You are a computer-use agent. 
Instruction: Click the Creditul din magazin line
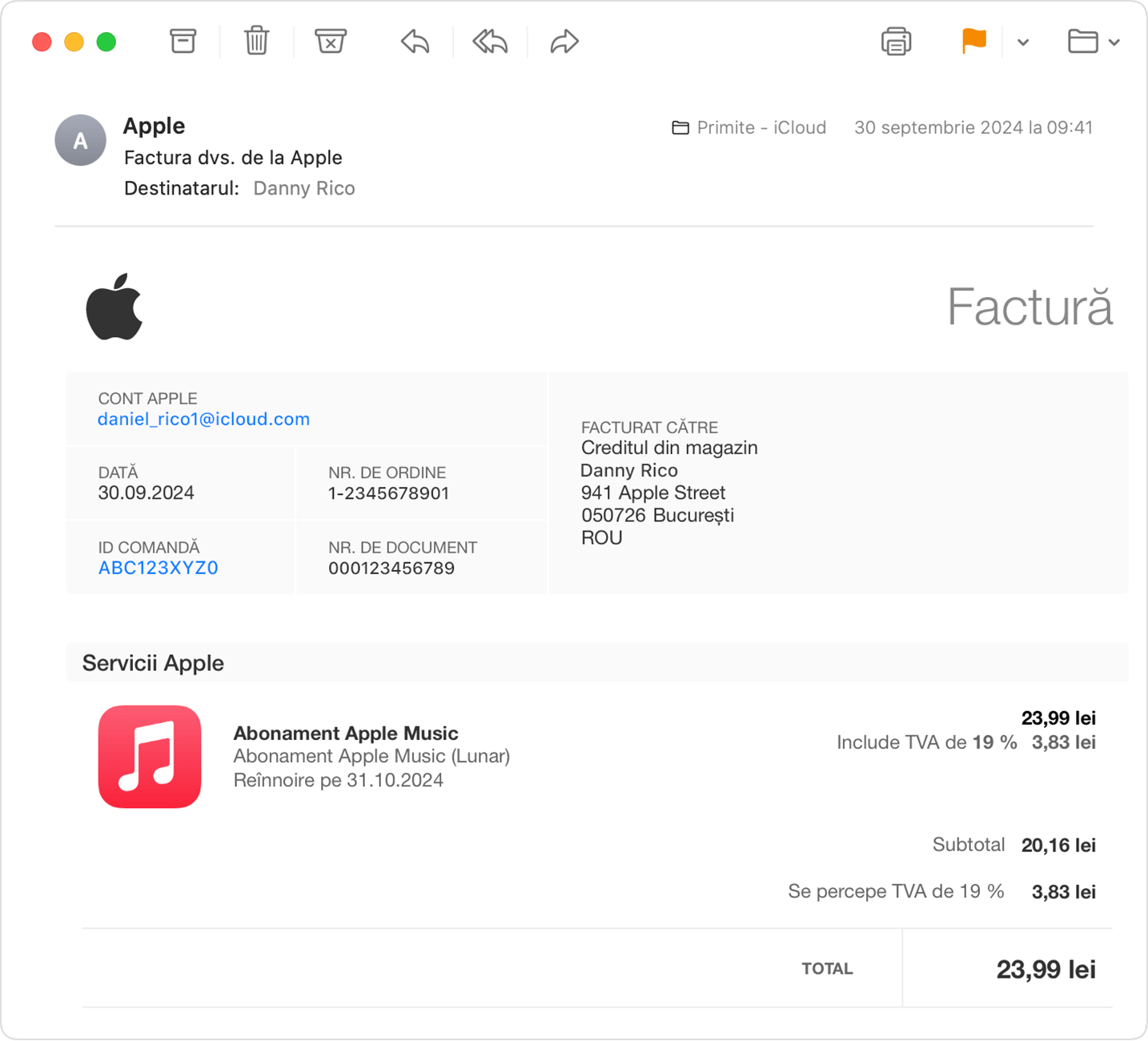point(669,448)
